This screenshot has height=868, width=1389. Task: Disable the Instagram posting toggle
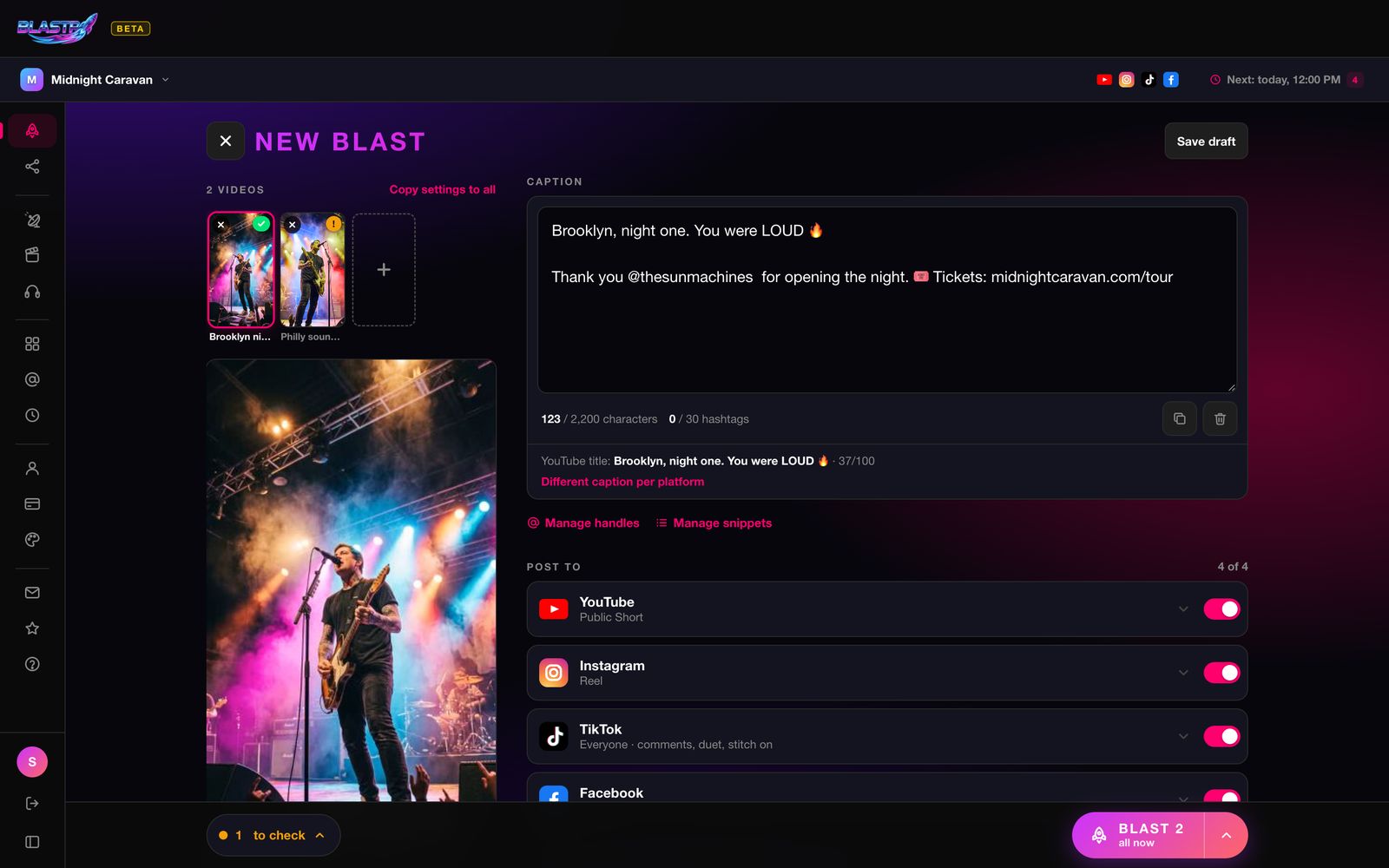pos(1221,673)
